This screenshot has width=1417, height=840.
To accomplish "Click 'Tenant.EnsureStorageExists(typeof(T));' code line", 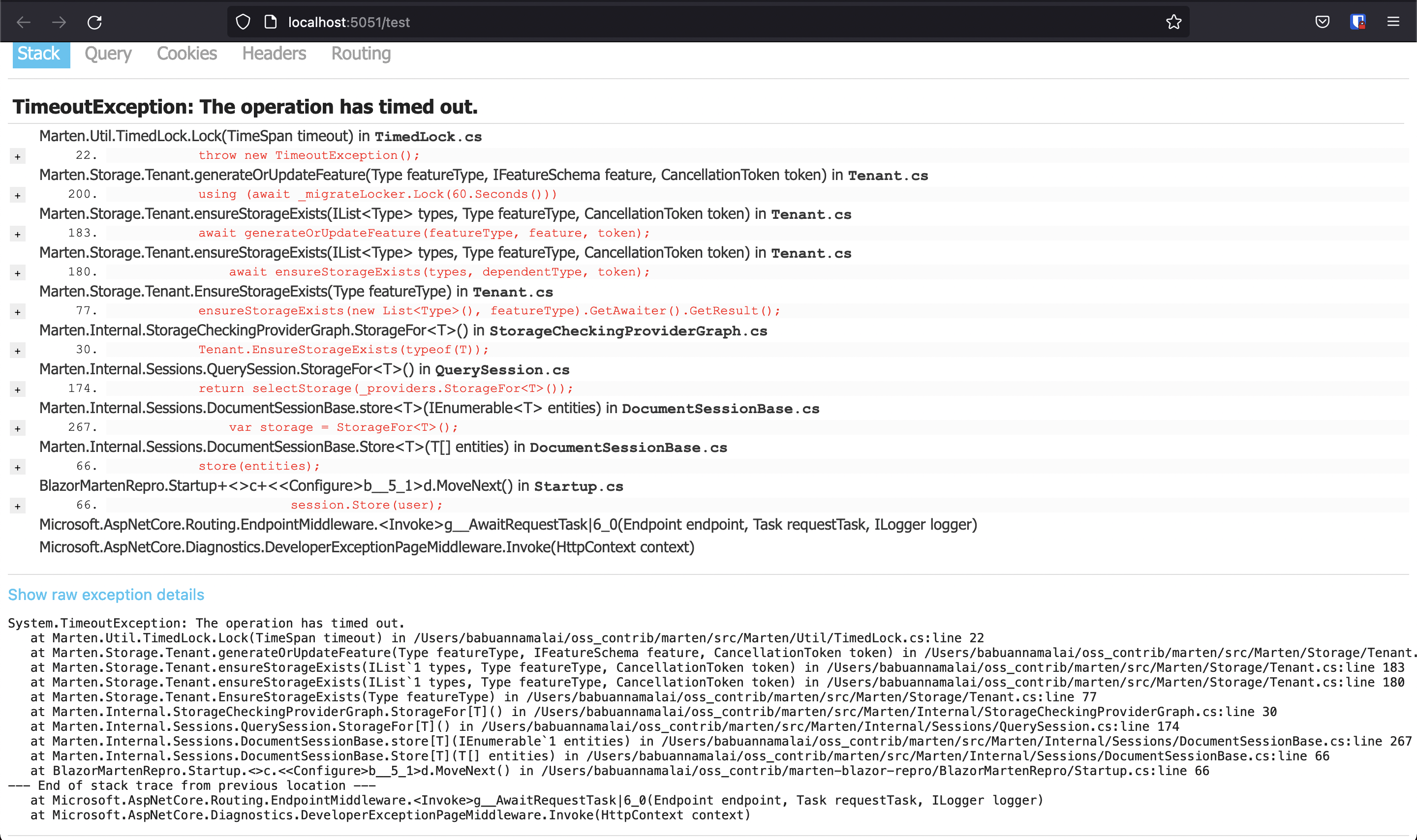I will [343, 350].
